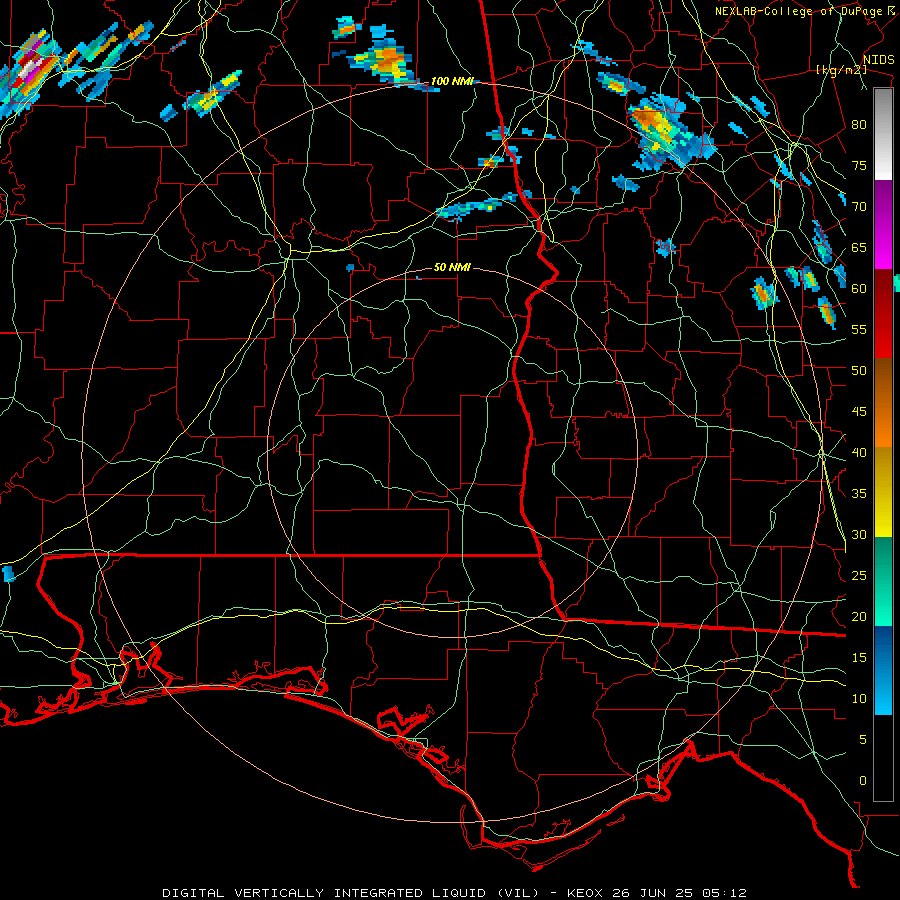This screenshot has height=900, width=900.
Task: Click the 50 value on the color scale
Action: coord(859,370)
